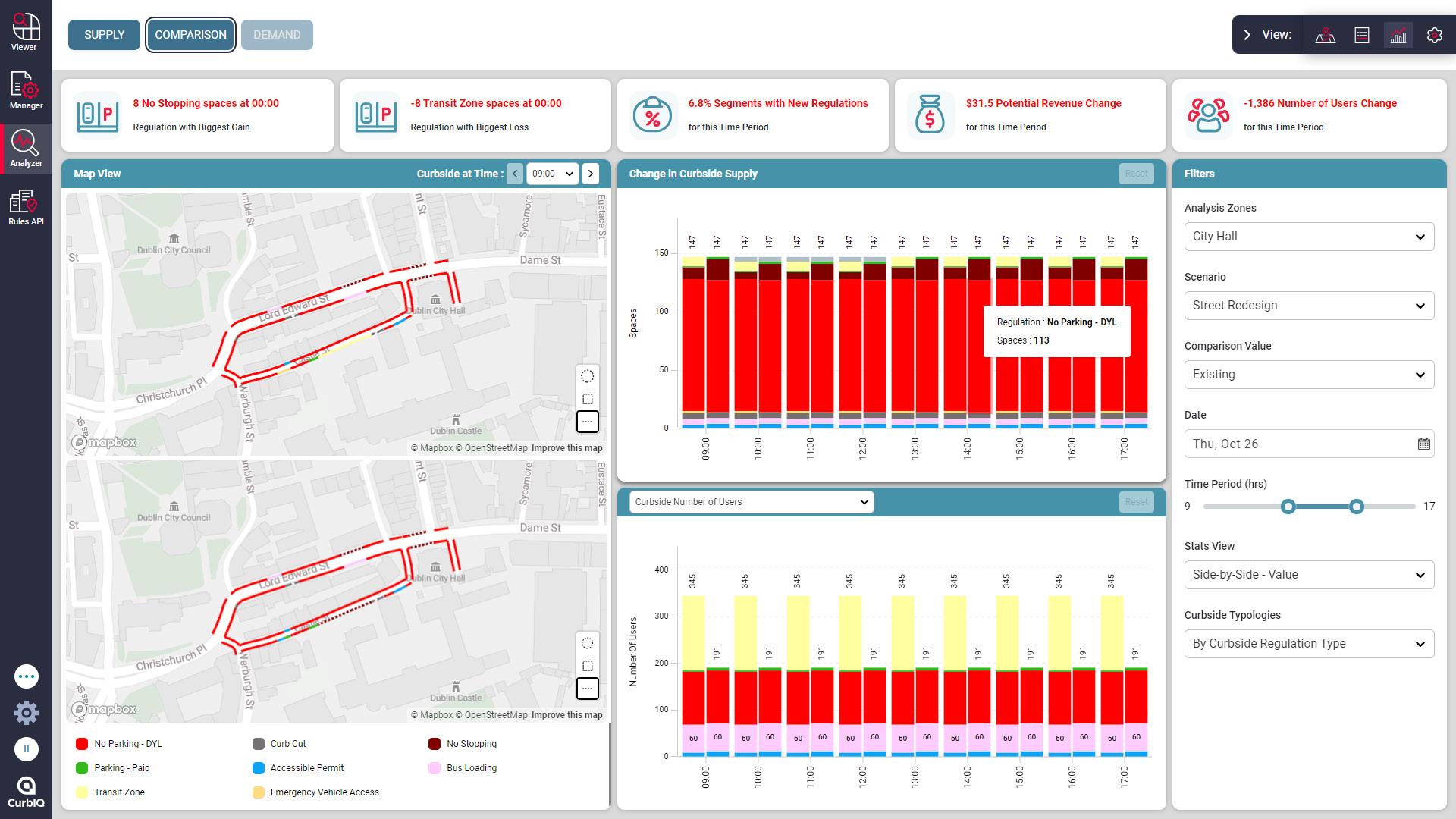Screen dimensions: 1456x819
Task: Expand the Scenario Street Redesign dropdown
Action: click(1309, 306)
